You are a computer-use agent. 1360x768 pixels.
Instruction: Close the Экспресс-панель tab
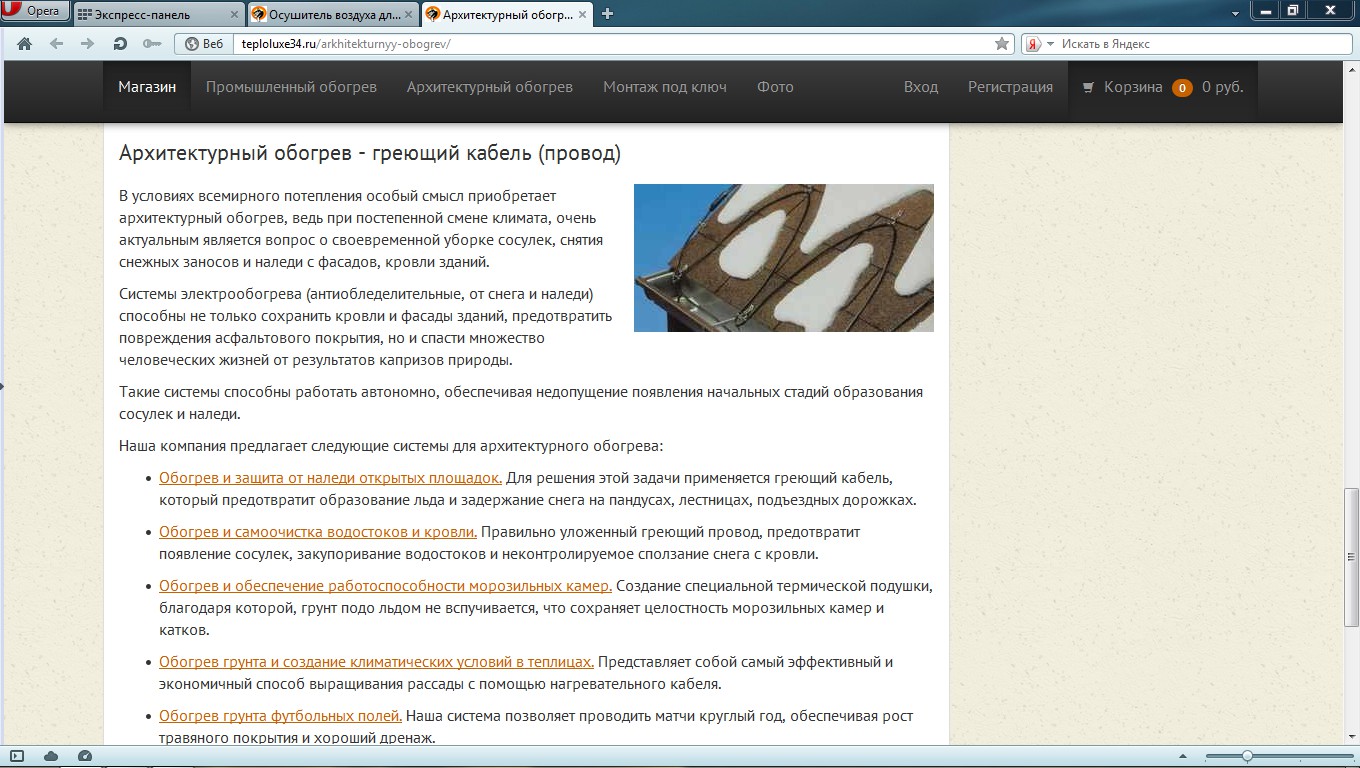tap(234, 14)
